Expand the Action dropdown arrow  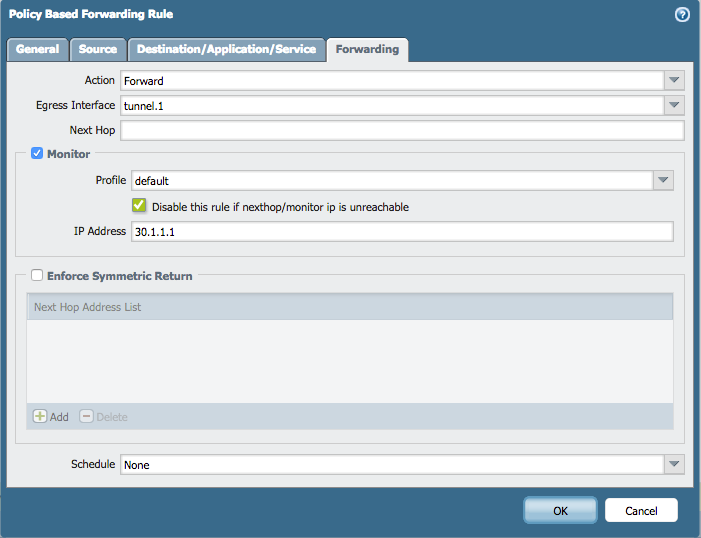click(674, 80)
